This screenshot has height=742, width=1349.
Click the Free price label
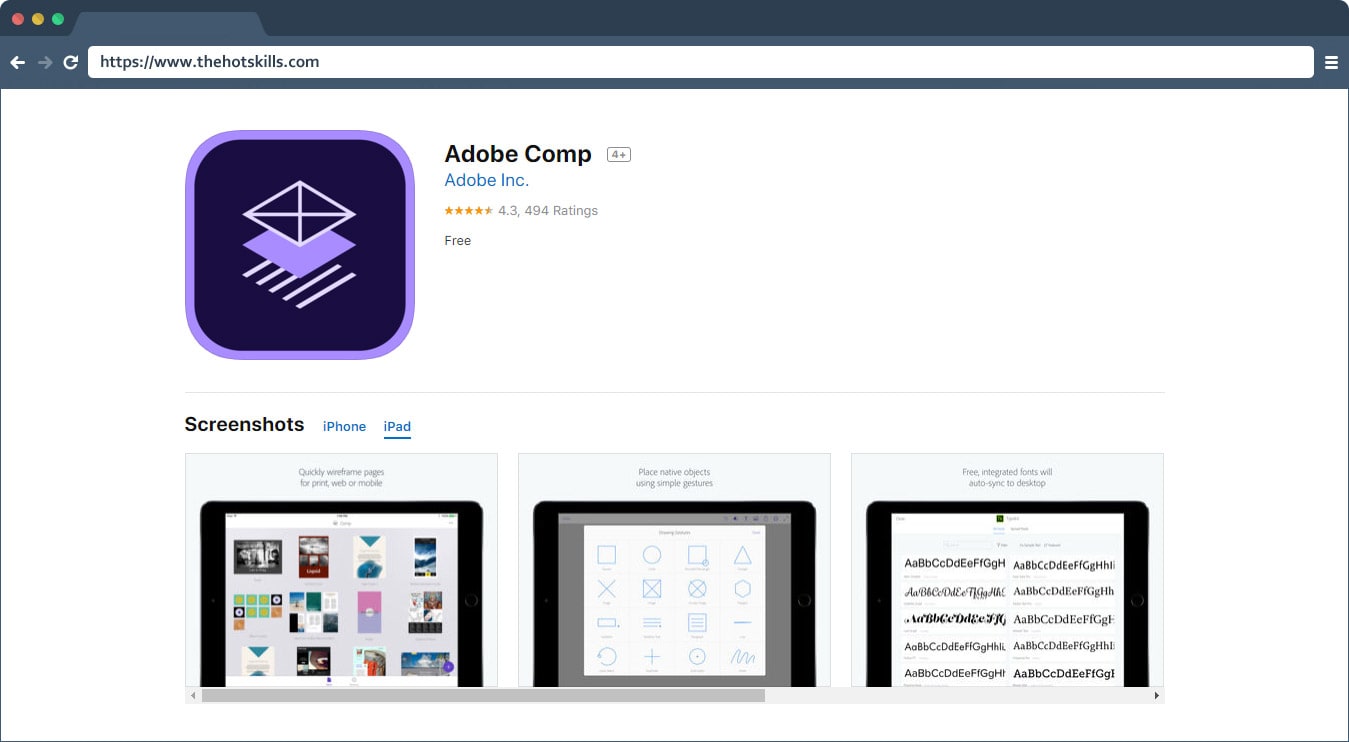457,241
